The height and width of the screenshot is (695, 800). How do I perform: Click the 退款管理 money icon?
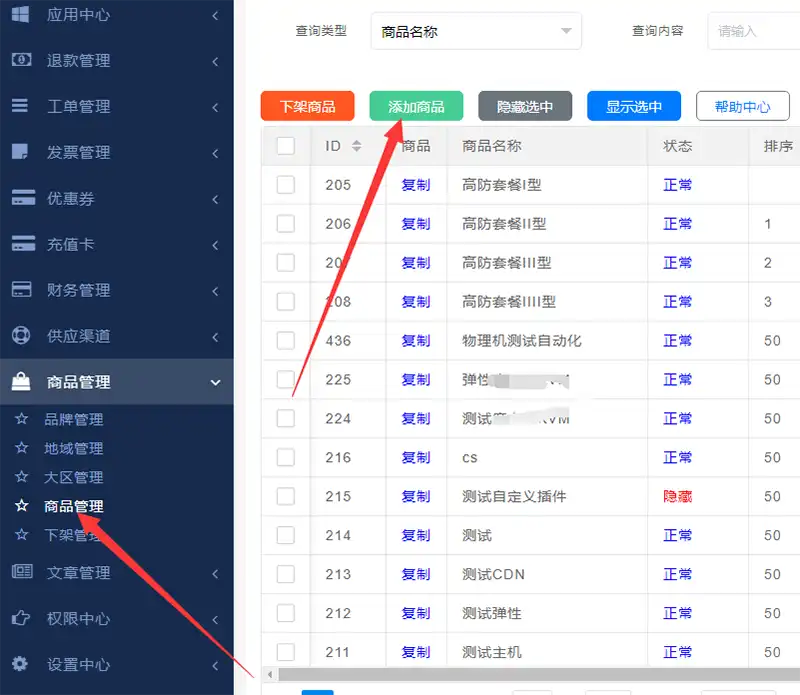pyautogui.click(x=21, y=60)
